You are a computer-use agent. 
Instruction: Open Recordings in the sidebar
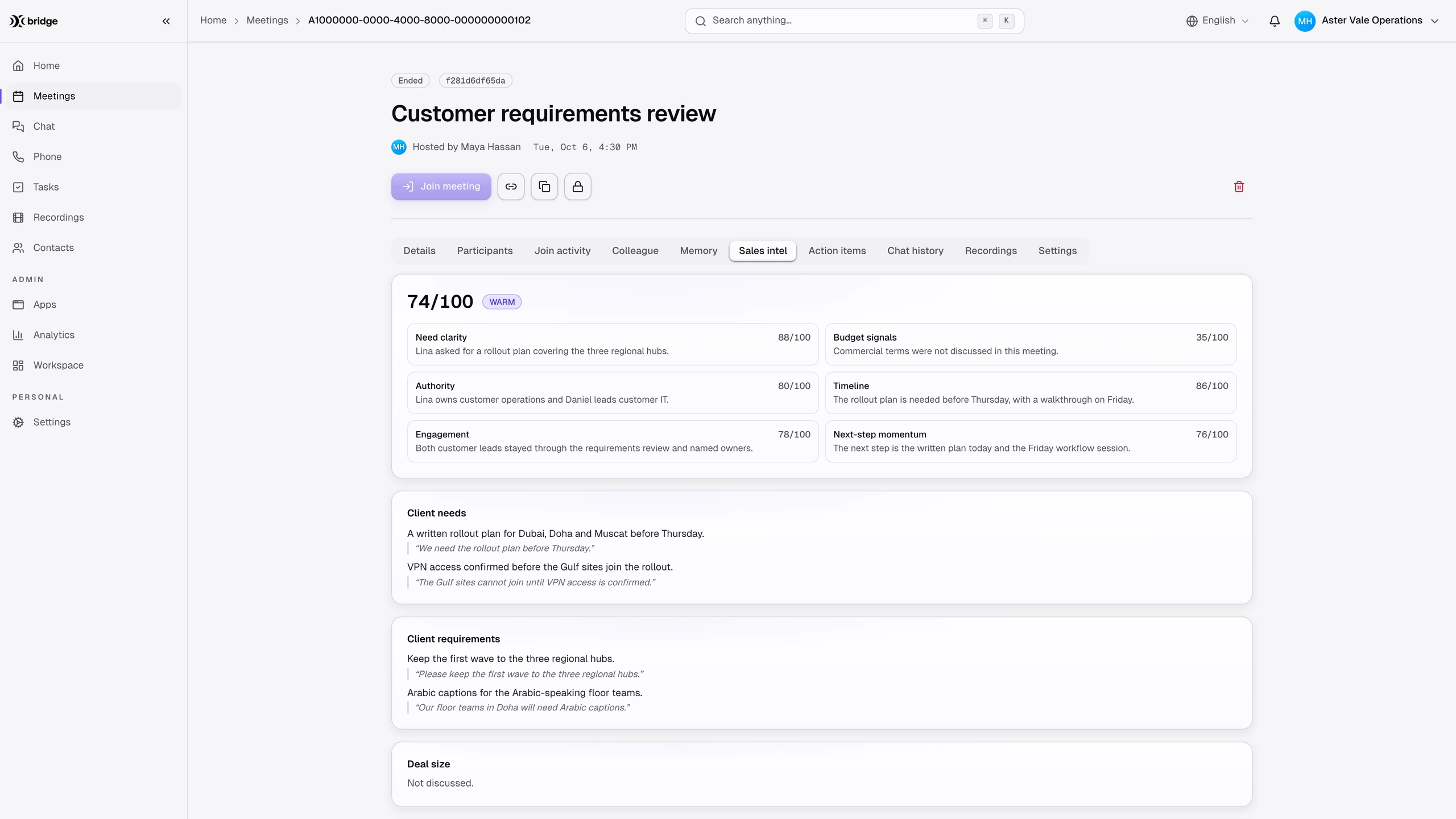pos(93,217)
